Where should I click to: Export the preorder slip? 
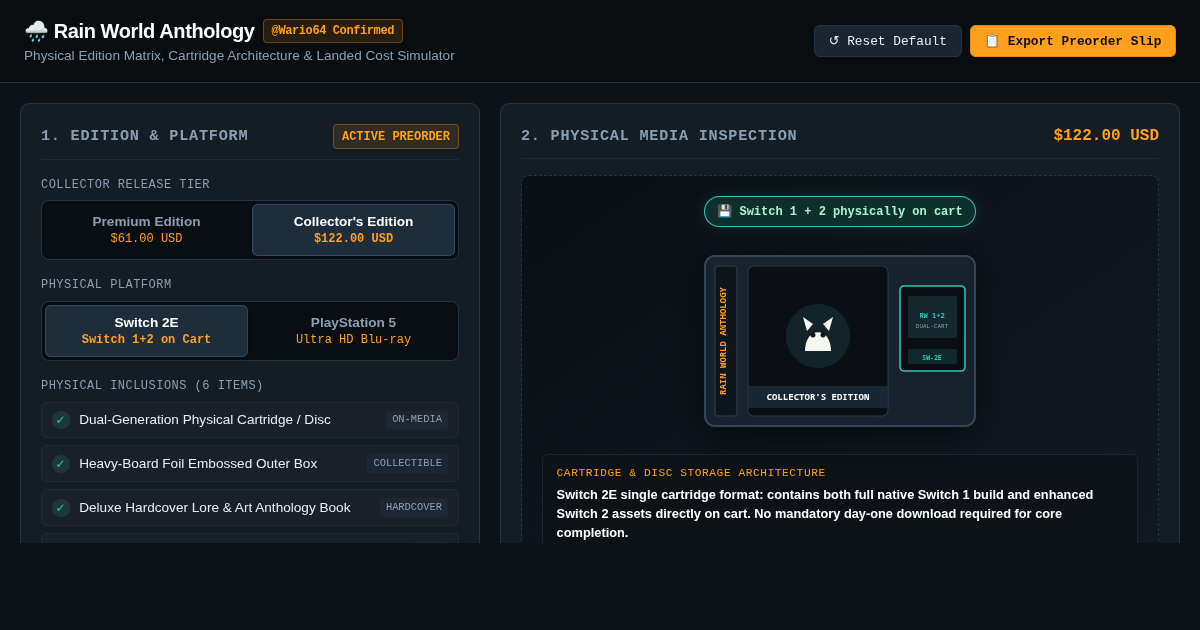(x=1073, y=41)
